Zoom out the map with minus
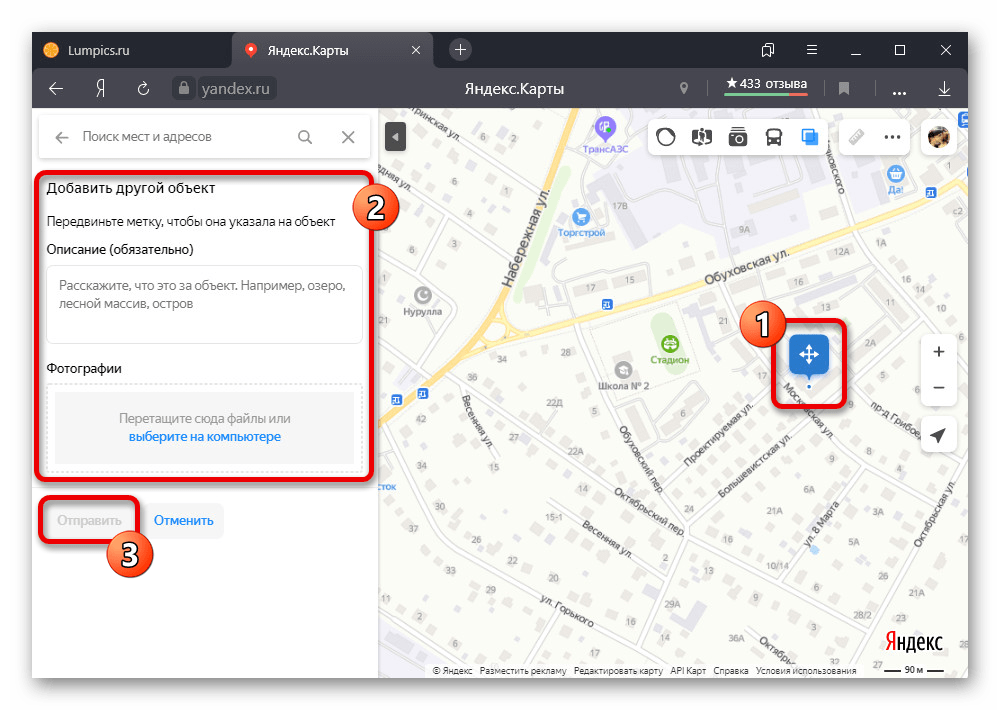Viewport: 1000px width, 710px height. [938, 387]
